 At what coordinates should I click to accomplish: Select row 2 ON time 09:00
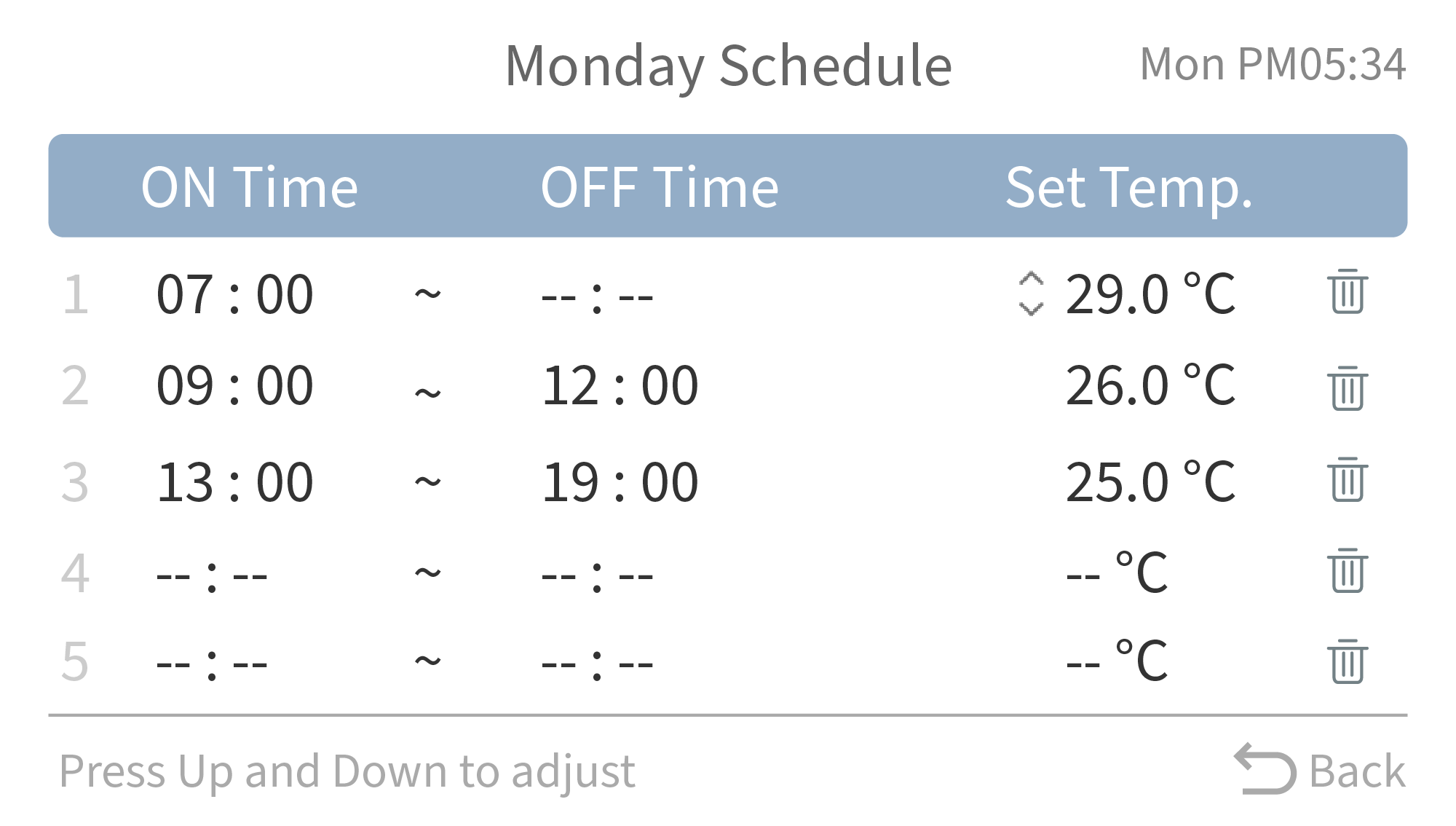click(235, 385)
